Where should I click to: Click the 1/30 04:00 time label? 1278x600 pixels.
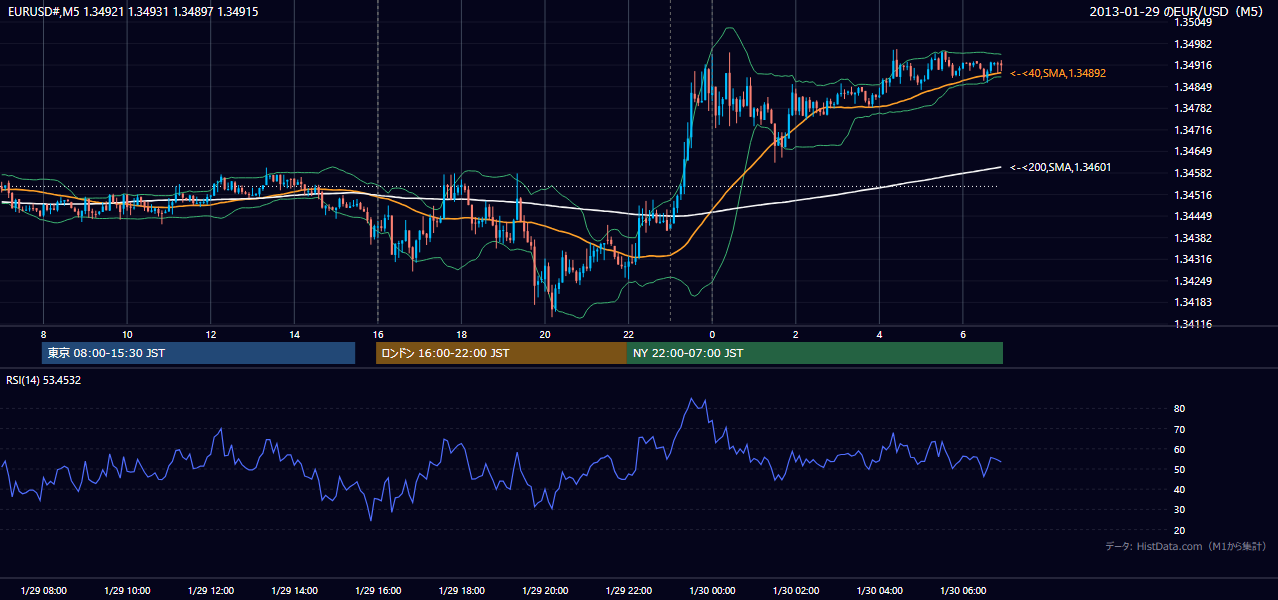[879, 591]
